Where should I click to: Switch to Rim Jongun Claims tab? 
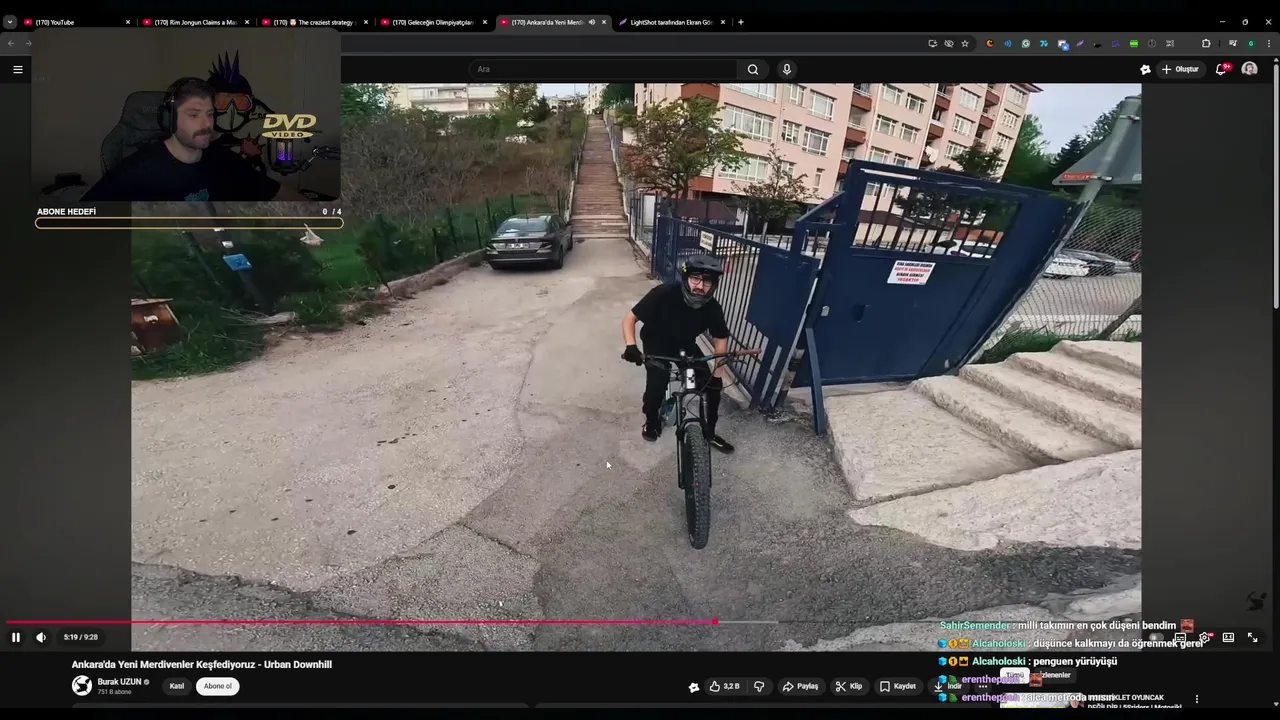click(197, 22)
